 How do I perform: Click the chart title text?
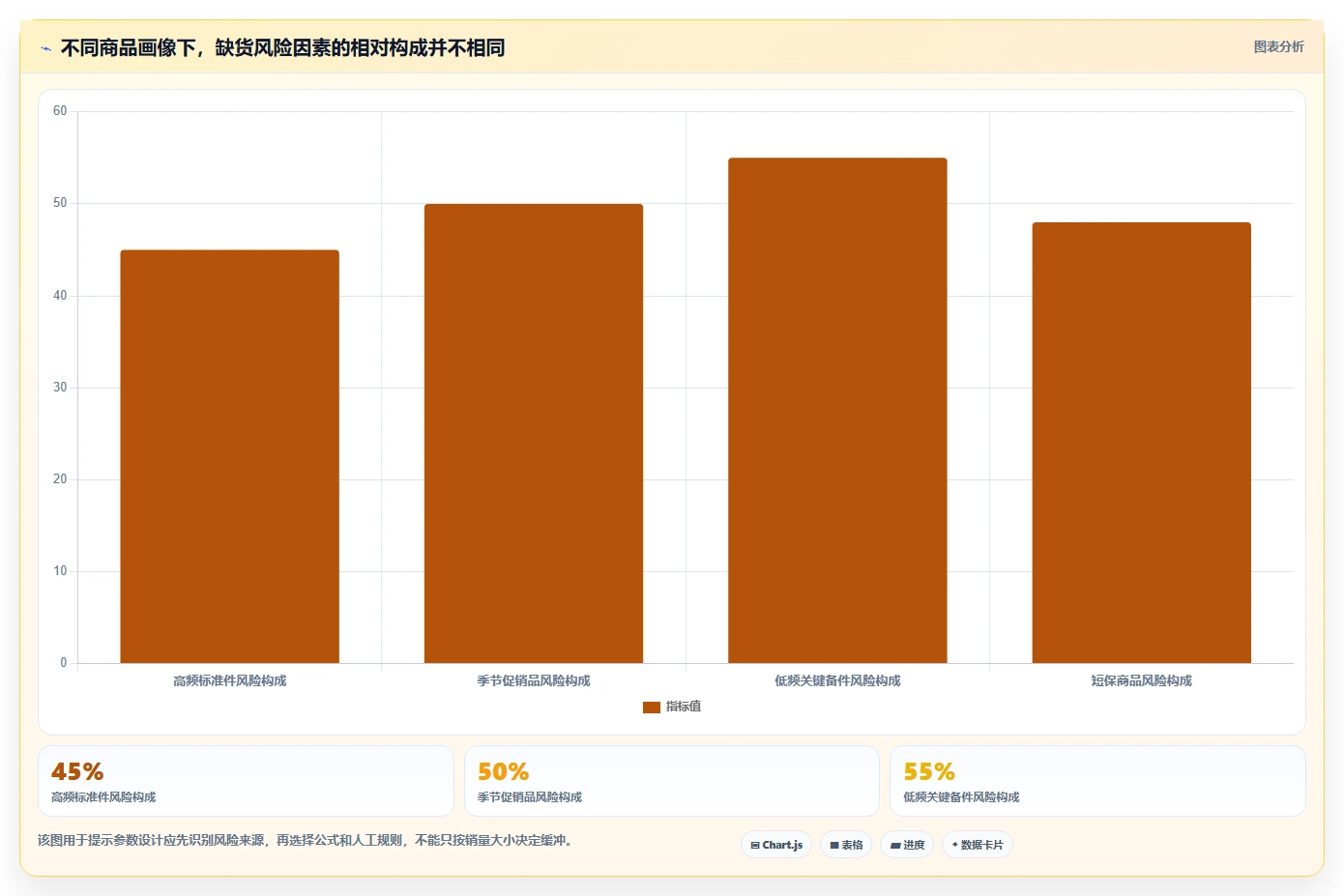point(282,48)
